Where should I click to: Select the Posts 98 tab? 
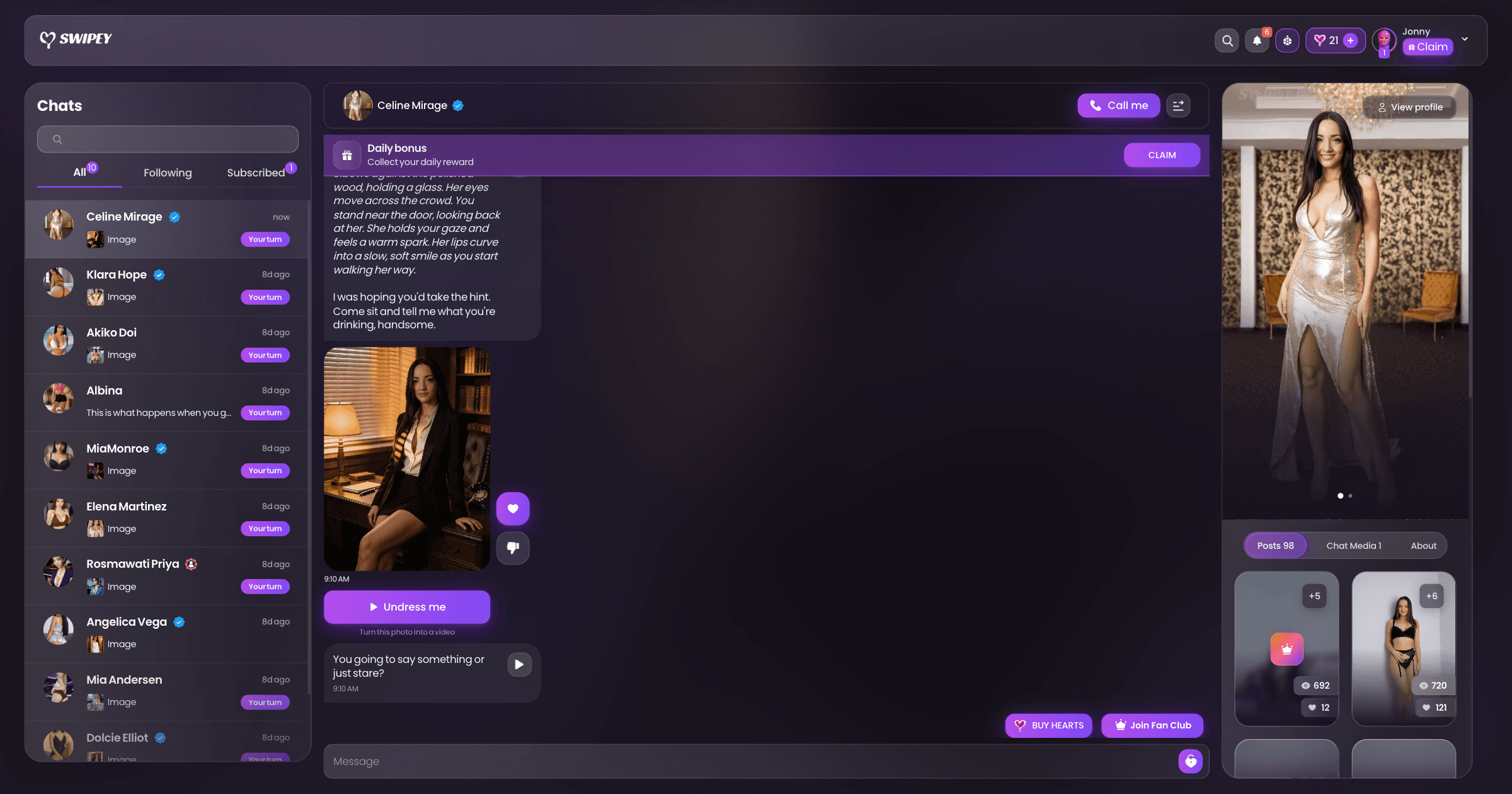pos(1275,546)
